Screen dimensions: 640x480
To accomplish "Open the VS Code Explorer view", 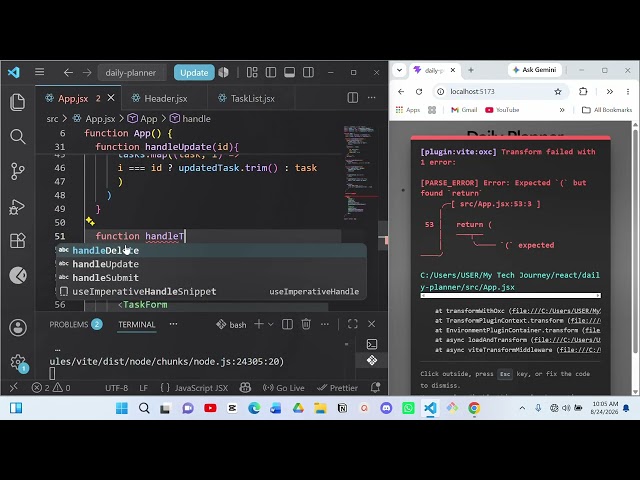I will [18, 102].
